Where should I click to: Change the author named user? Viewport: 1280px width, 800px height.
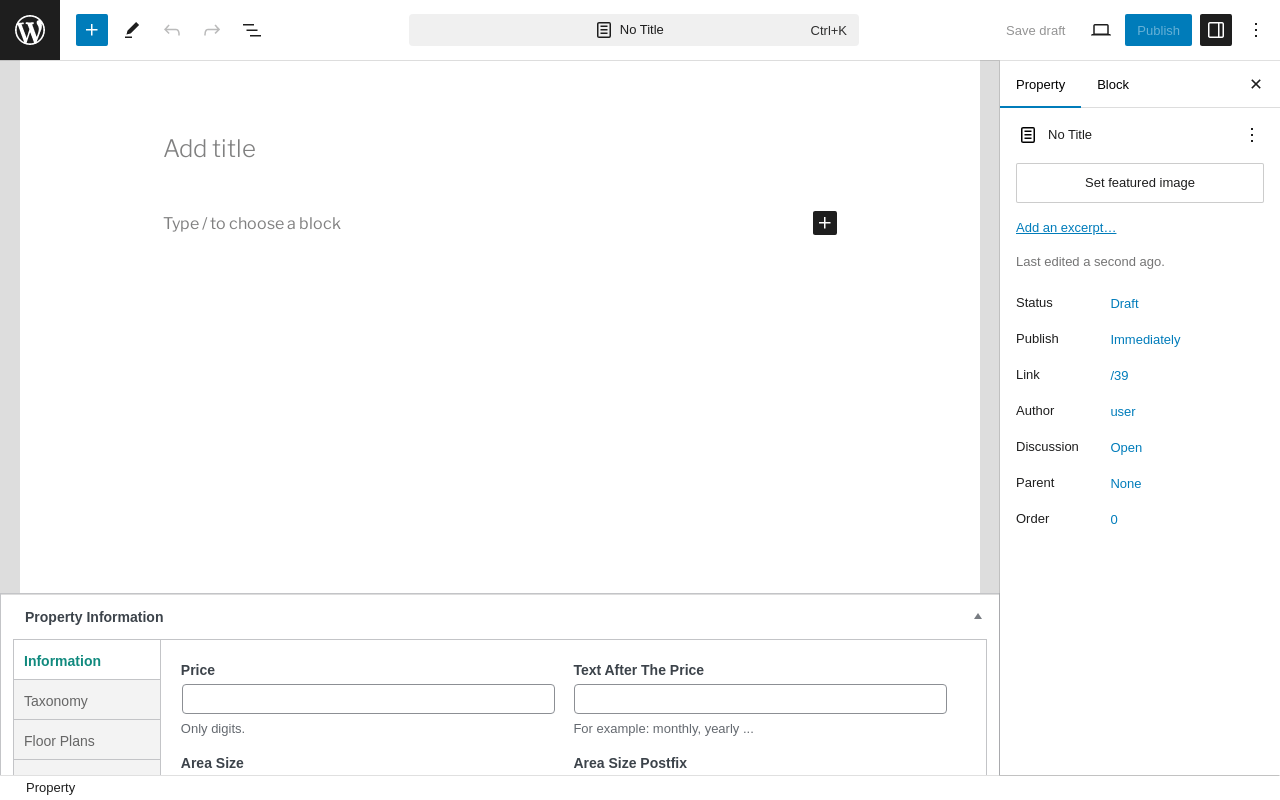(1123, 411)
